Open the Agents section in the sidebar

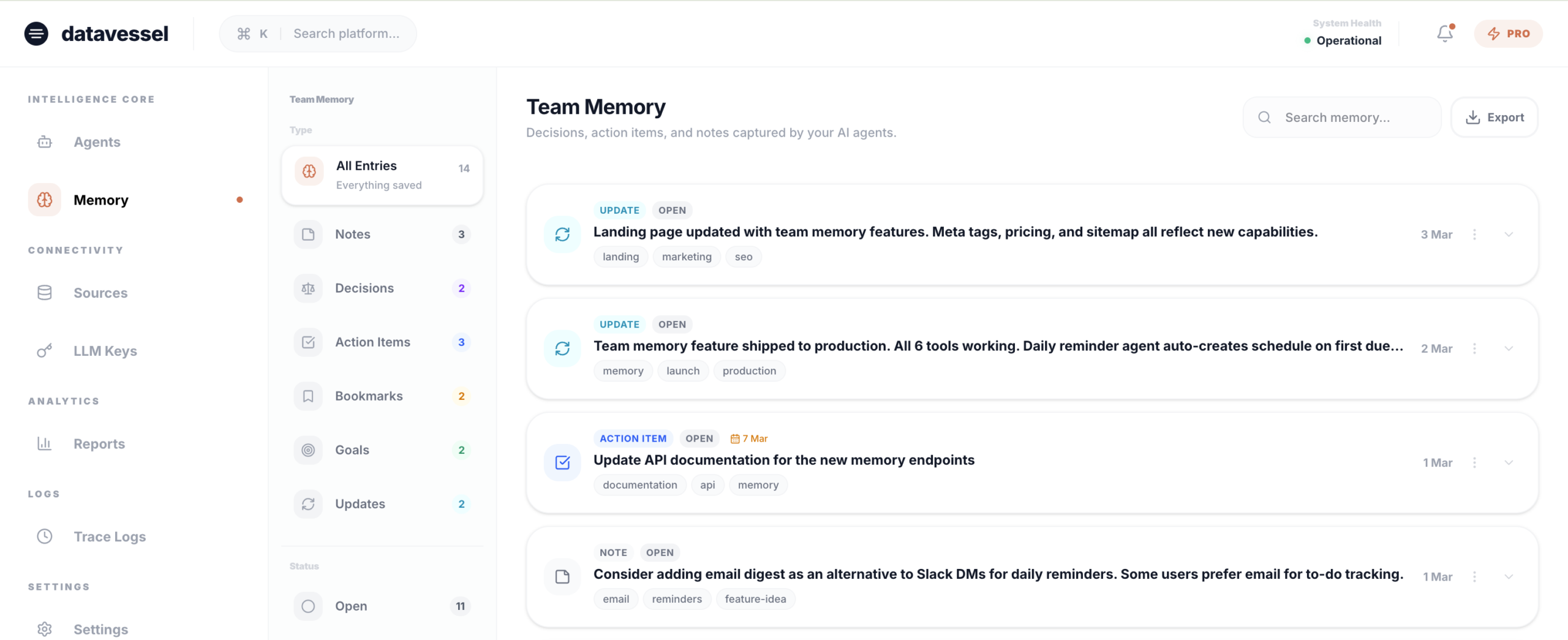[96, 142]
